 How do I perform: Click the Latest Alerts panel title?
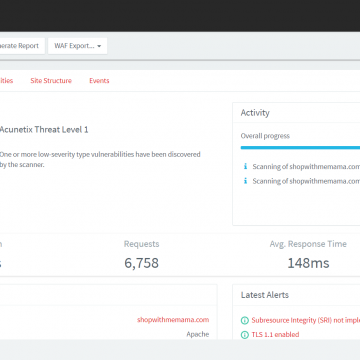click(265, 295)
